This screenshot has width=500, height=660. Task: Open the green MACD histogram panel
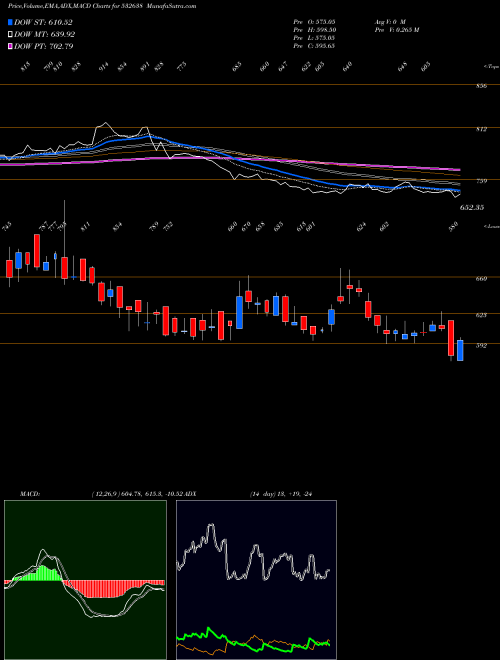pos(85,580)
